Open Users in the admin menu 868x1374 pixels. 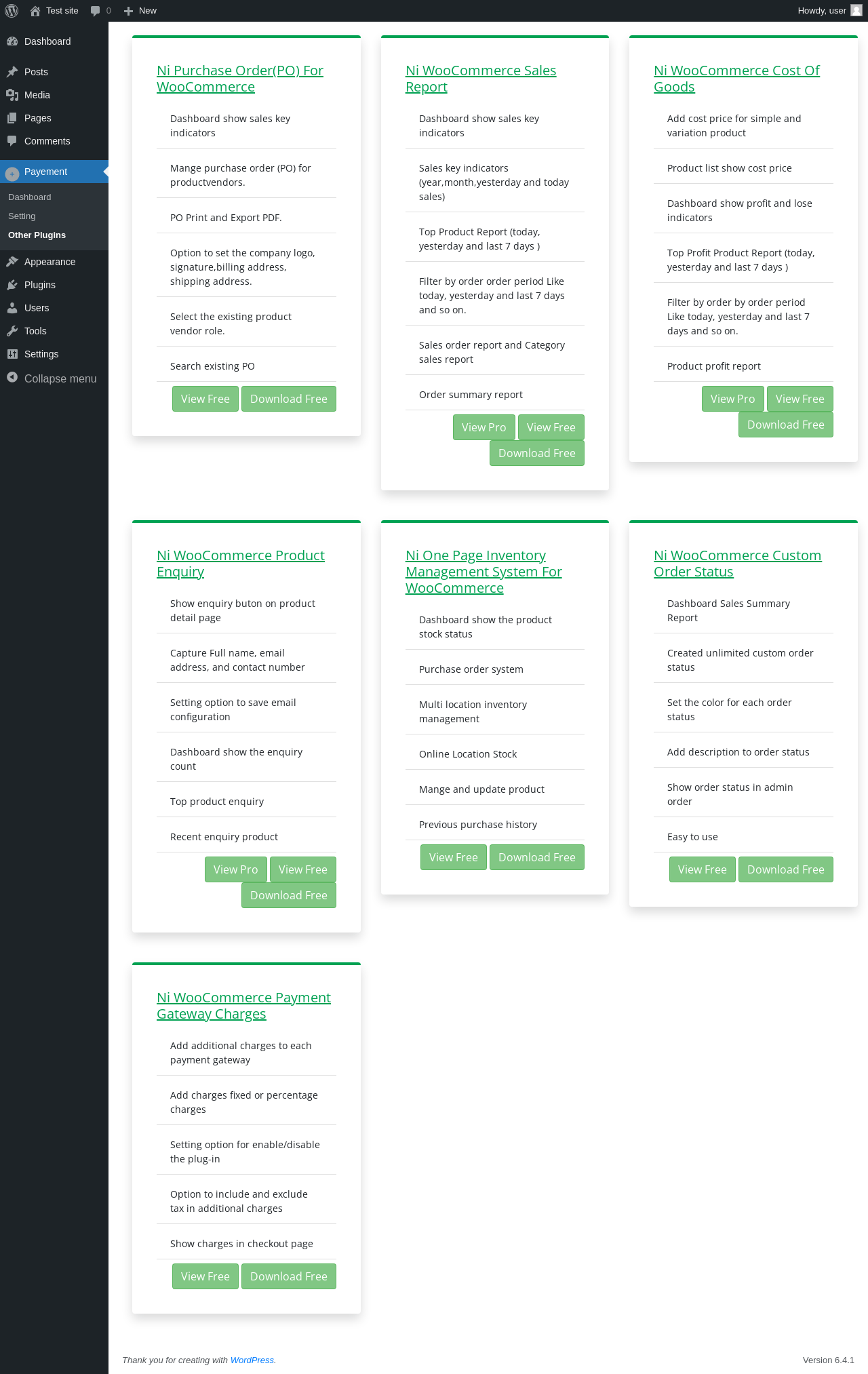[x=54, y=308]
